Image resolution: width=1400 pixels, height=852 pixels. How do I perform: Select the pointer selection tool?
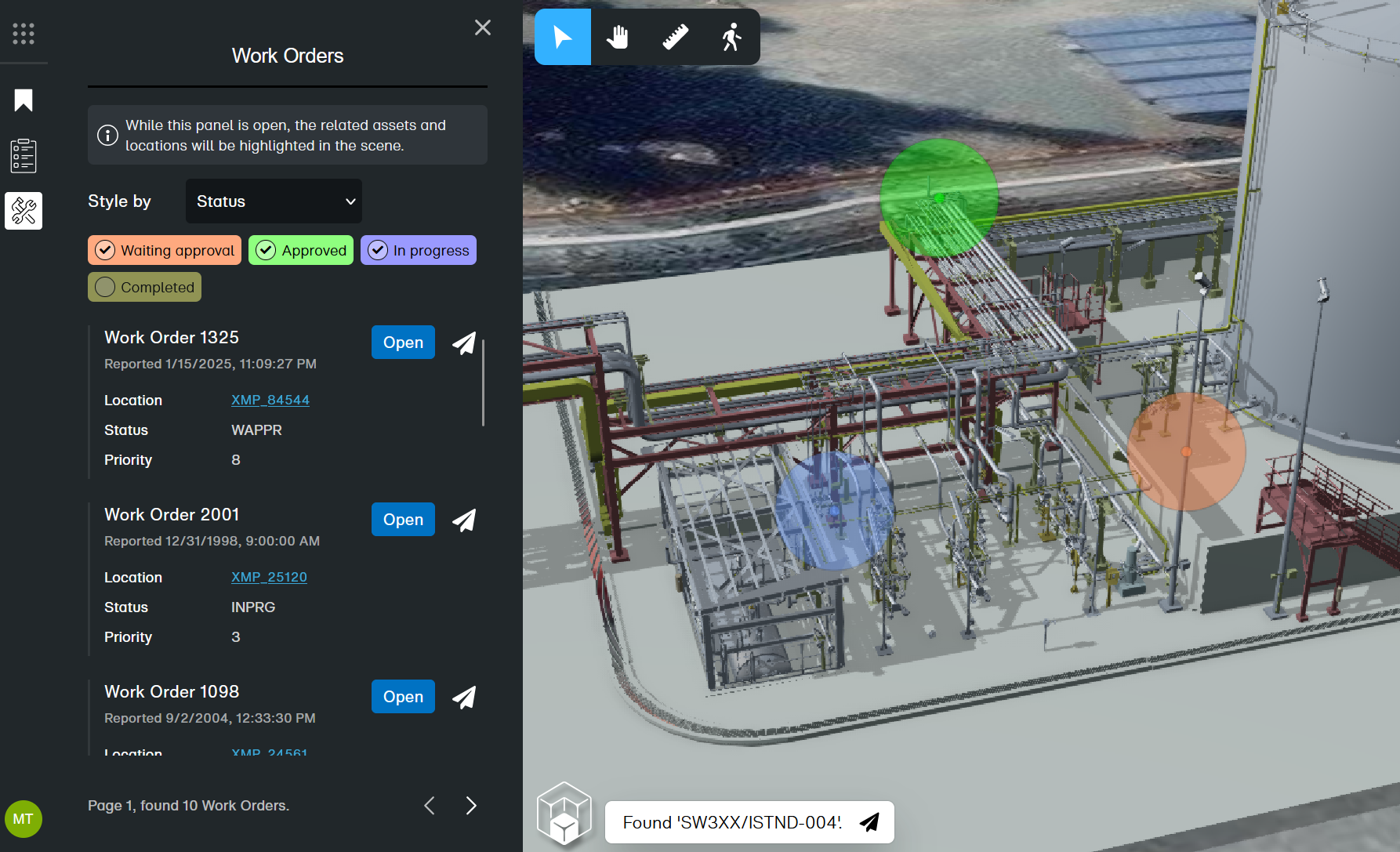point(562,37)
